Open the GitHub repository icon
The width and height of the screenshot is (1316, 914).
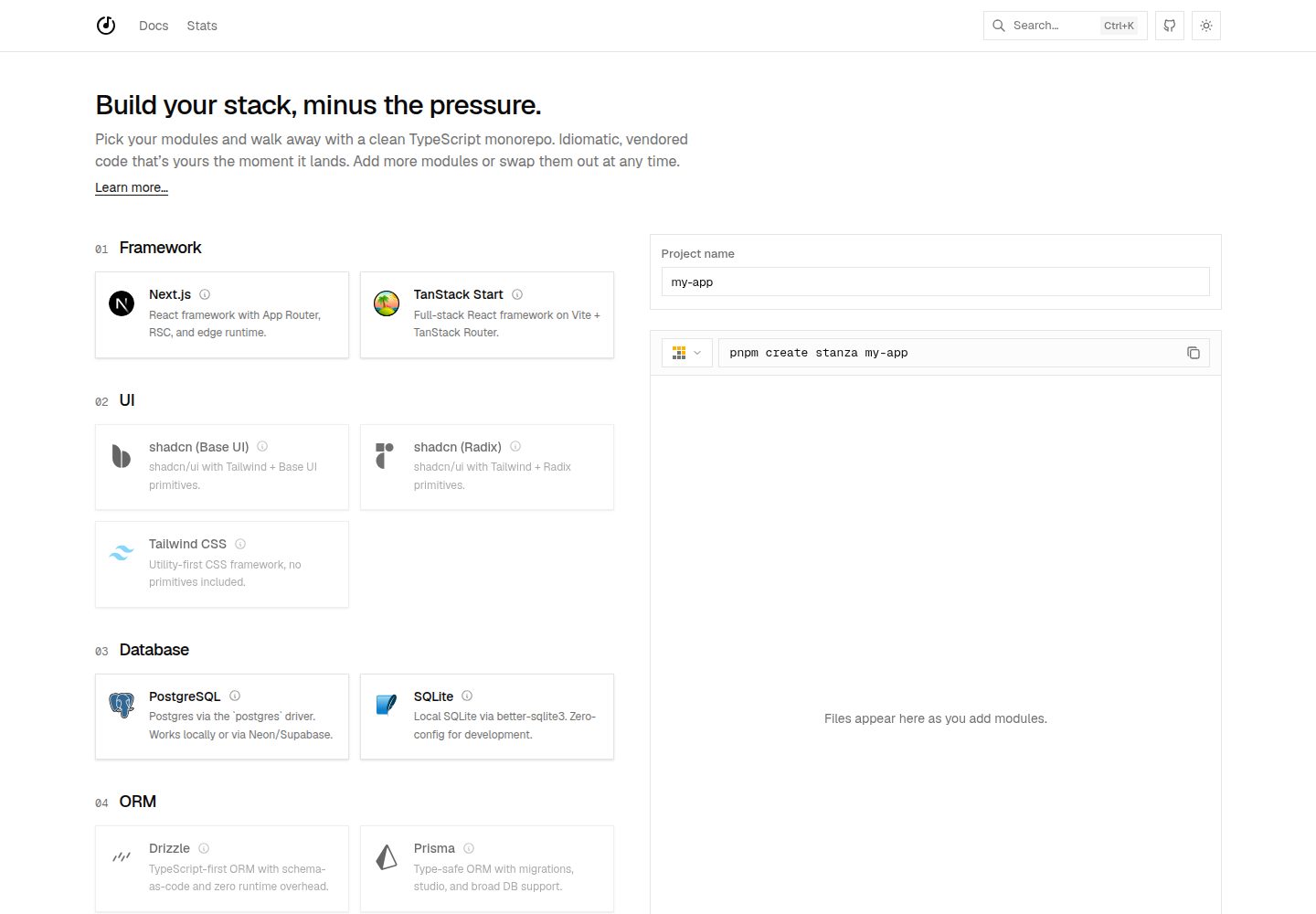pyautogui.click(x=1170, y=26)
